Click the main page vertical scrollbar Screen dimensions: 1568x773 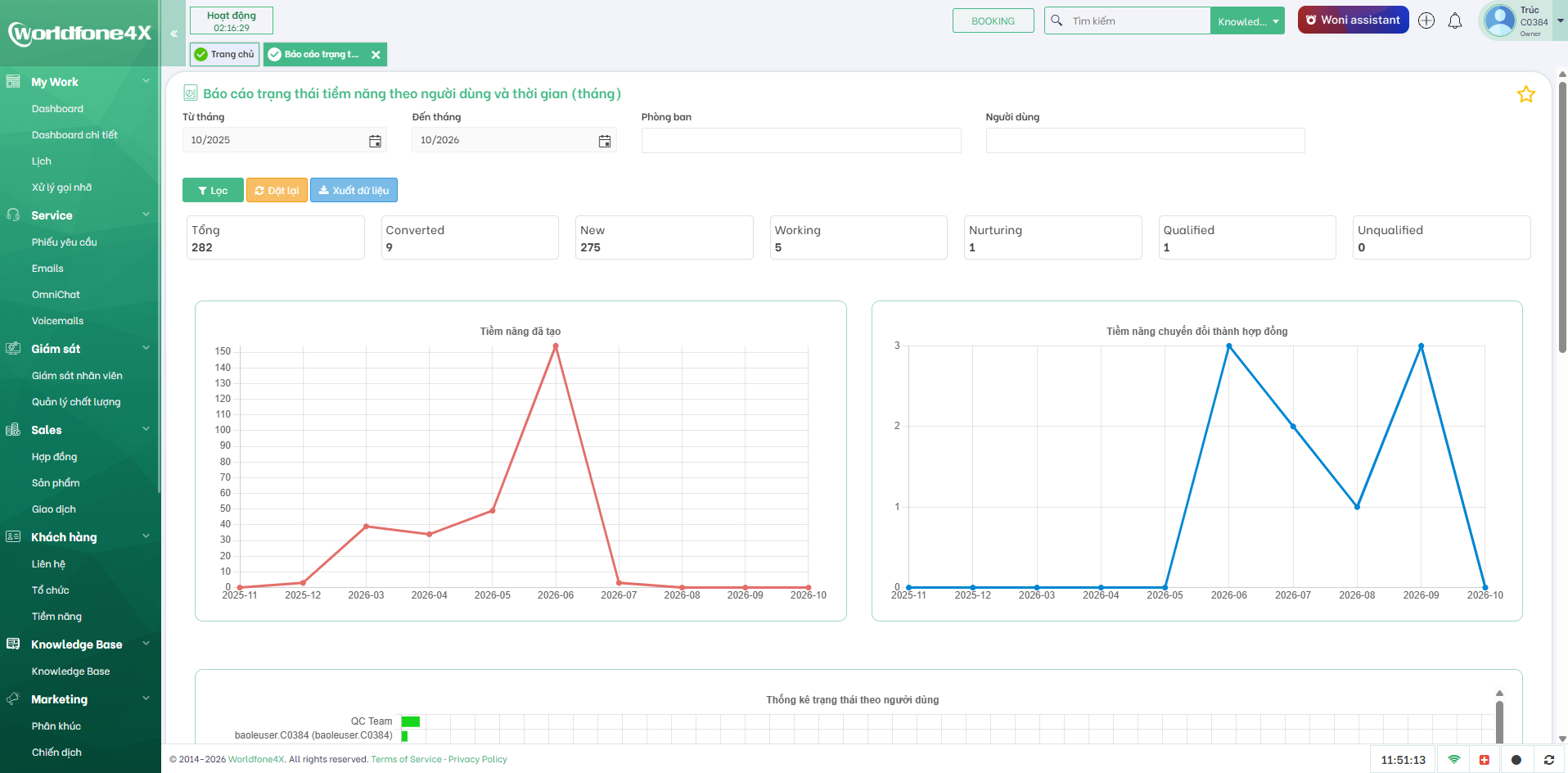(x=1562, y=217)
